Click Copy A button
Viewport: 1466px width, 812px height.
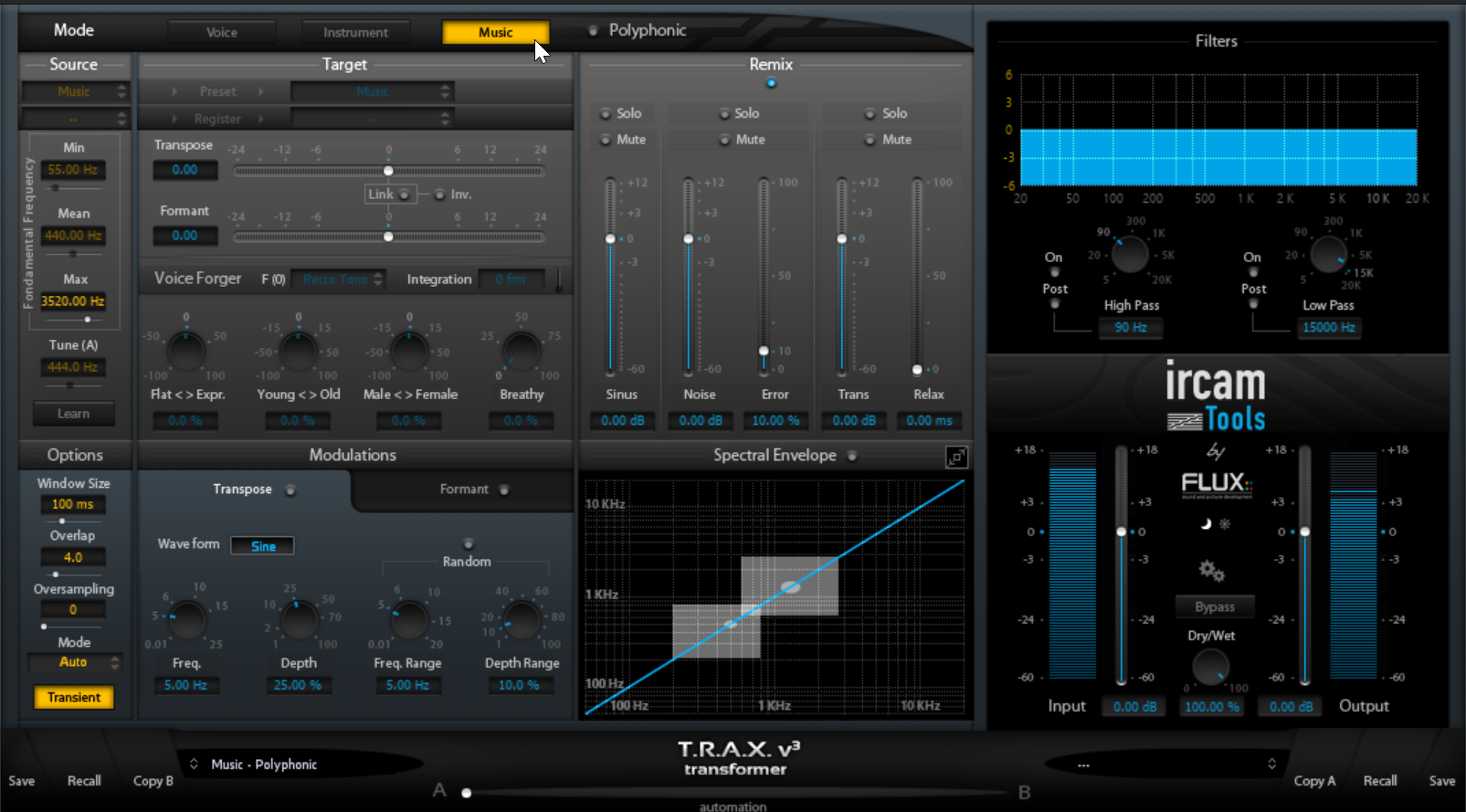[x=1314, y=781]
